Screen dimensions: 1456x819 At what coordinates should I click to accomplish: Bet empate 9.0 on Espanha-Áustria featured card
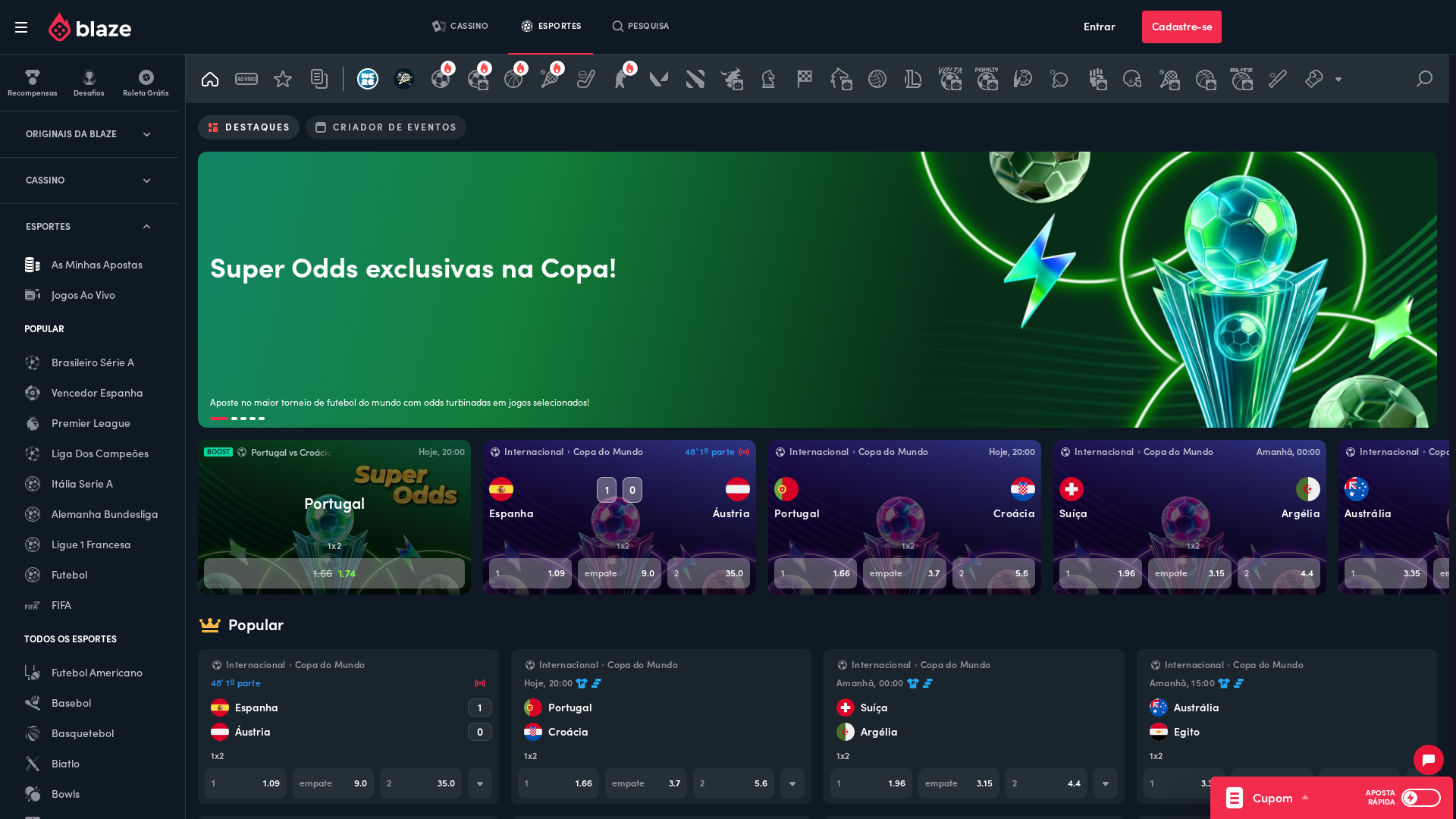(x=620, y=573)
